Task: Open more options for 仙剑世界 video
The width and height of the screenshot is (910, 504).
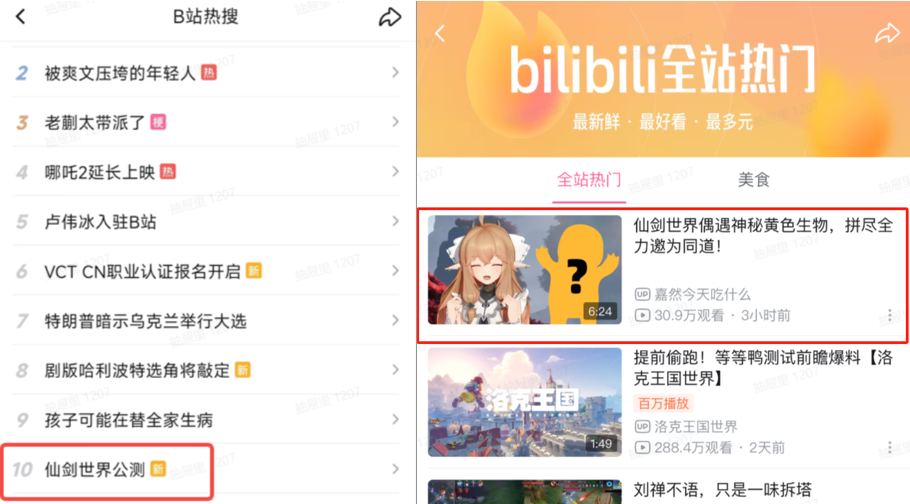Action: tap(890, 315)
